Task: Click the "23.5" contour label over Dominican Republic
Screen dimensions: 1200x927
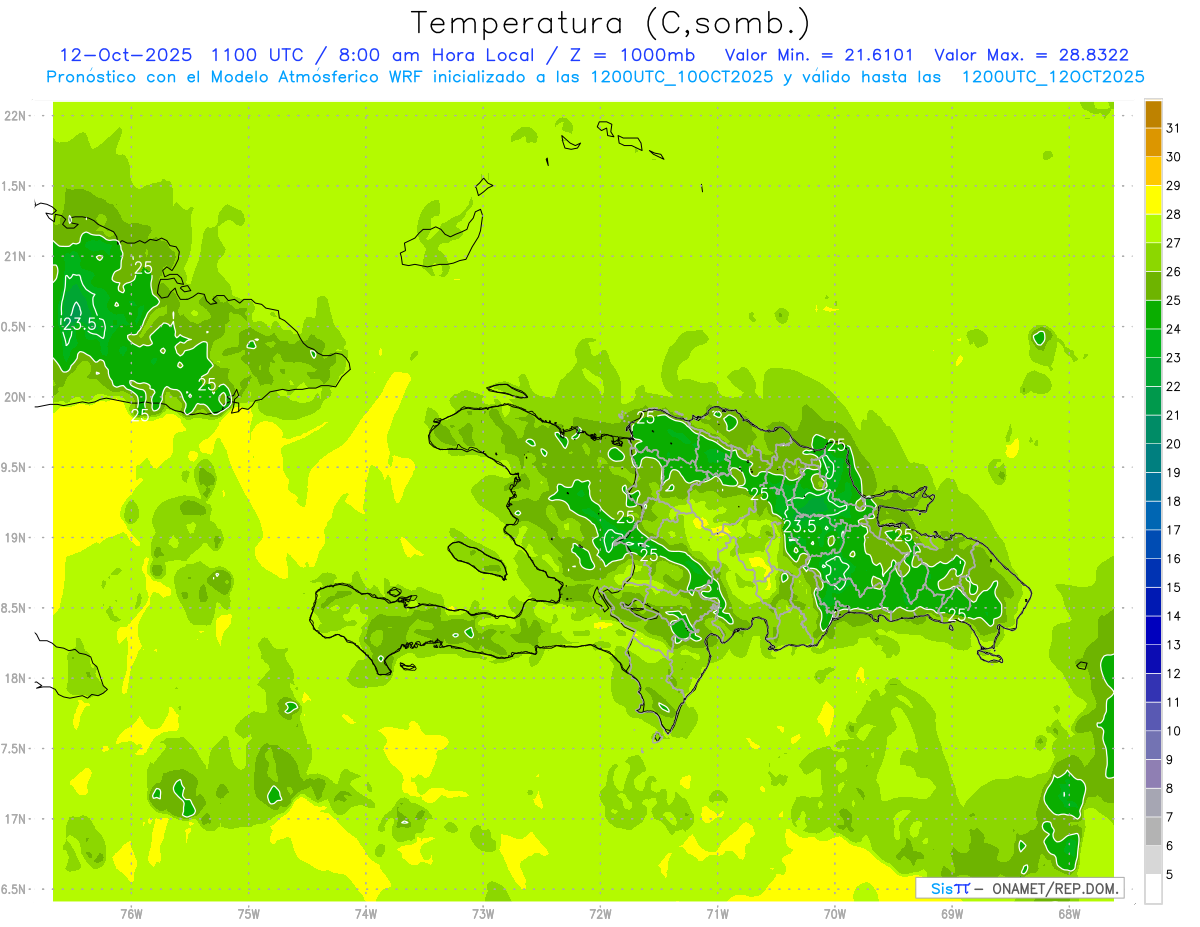Action: tap(800, 526)
